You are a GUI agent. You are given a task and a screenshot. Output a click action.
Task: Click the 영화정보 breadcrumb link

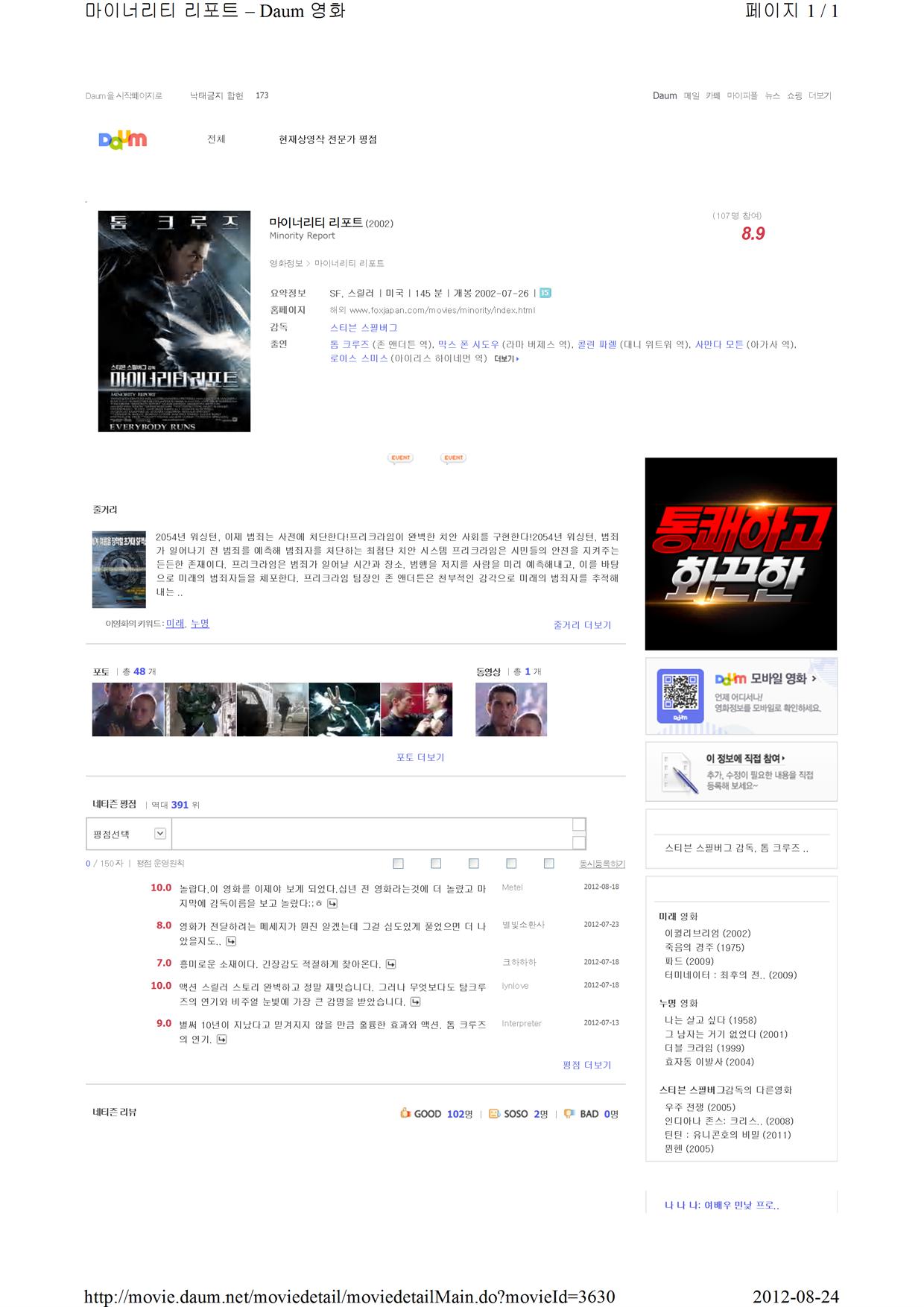coord(286,264)
